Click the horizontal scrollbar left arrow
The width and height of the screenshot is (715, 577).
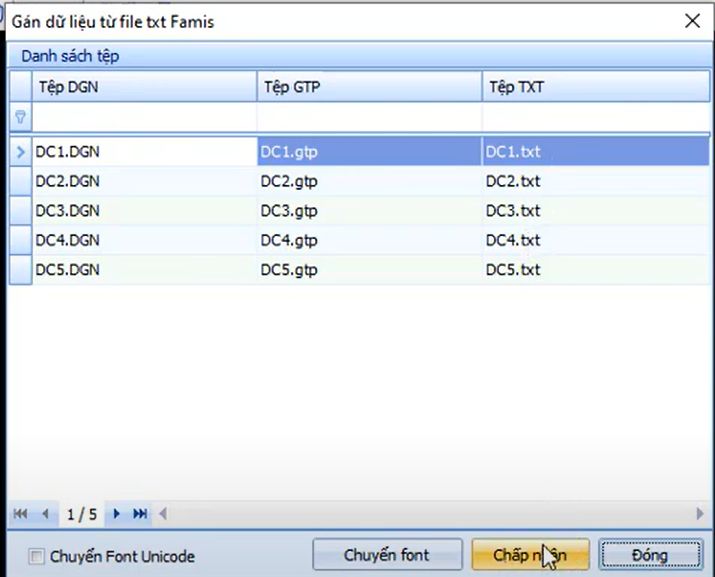pos(164,514)
